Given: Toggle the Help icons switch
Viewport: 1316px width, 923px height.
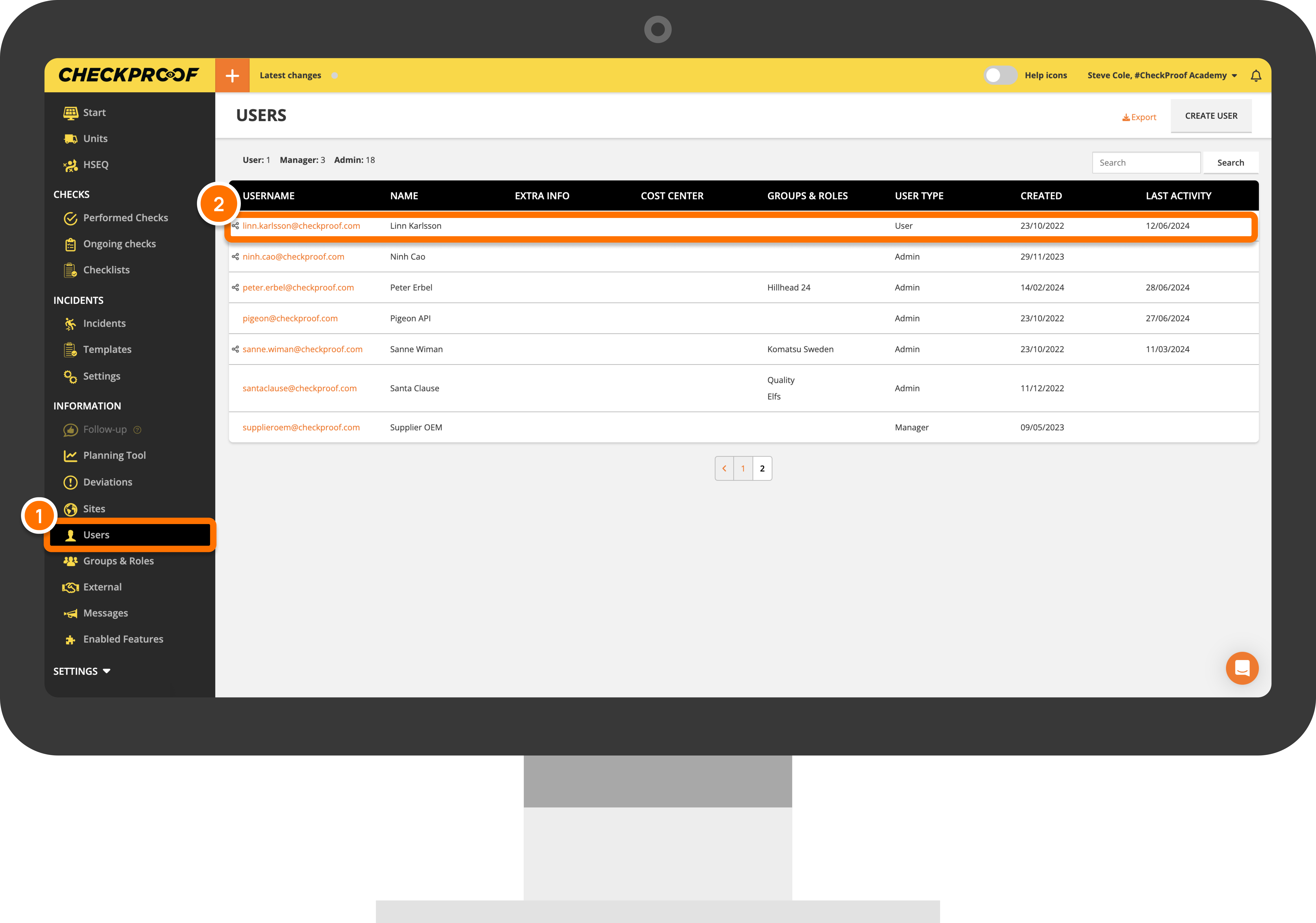Looking at the screenshot, I should click(x=1000, y=75).
